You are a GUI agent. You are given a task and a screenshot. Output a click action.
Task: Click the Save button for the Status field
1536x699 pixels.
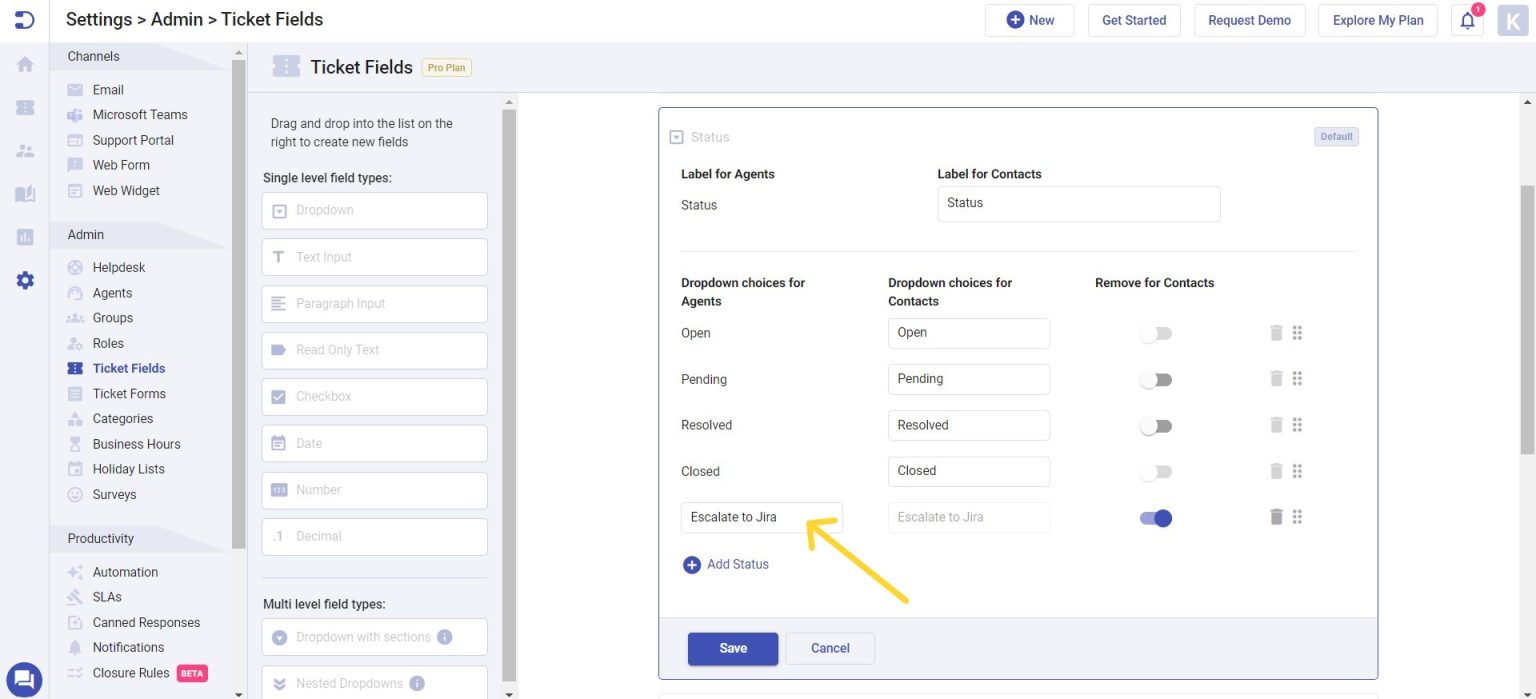[732, 648]
